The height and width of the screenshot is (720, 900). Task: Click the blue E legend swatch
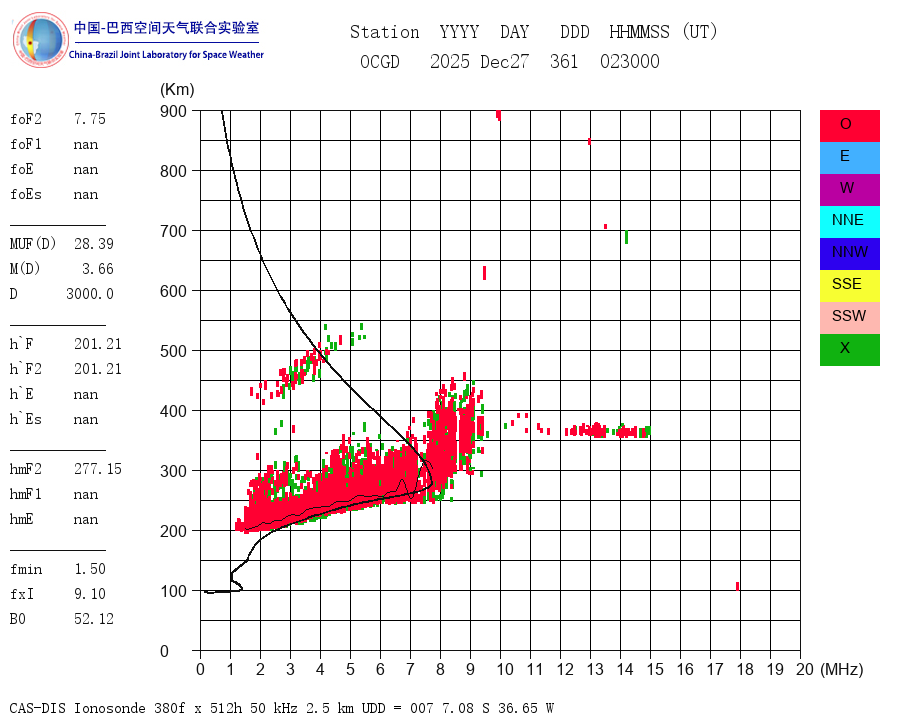click(849, 158)
